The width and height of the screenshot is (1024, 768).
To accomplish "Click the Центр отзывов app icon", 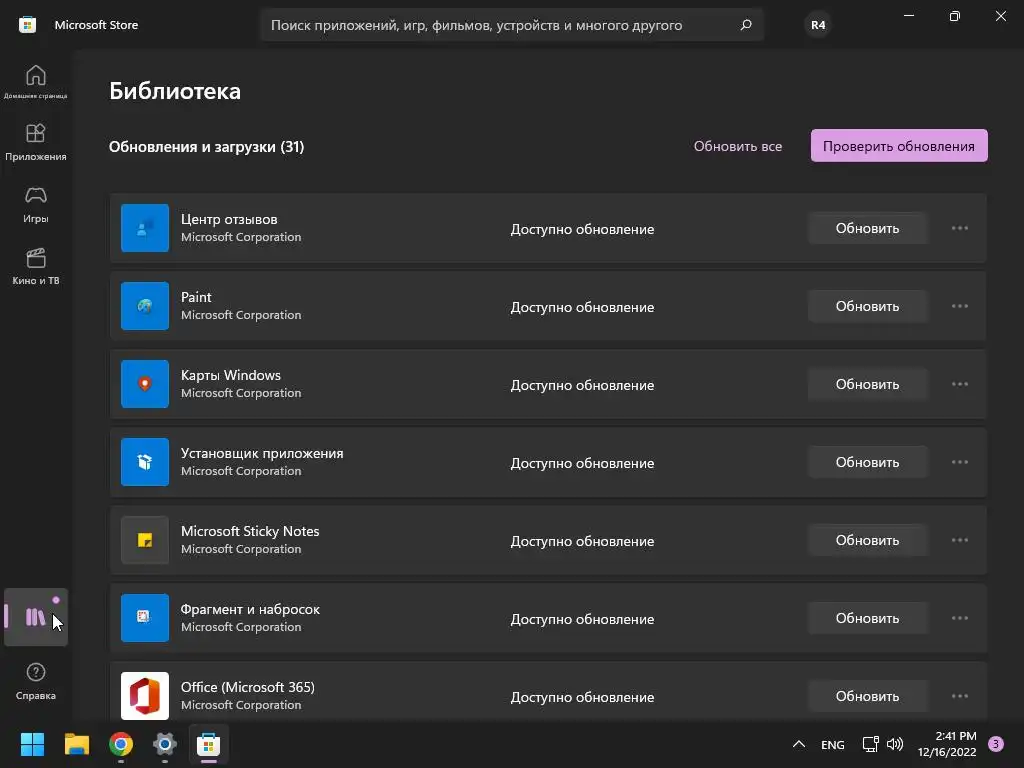I will [145, 228].
